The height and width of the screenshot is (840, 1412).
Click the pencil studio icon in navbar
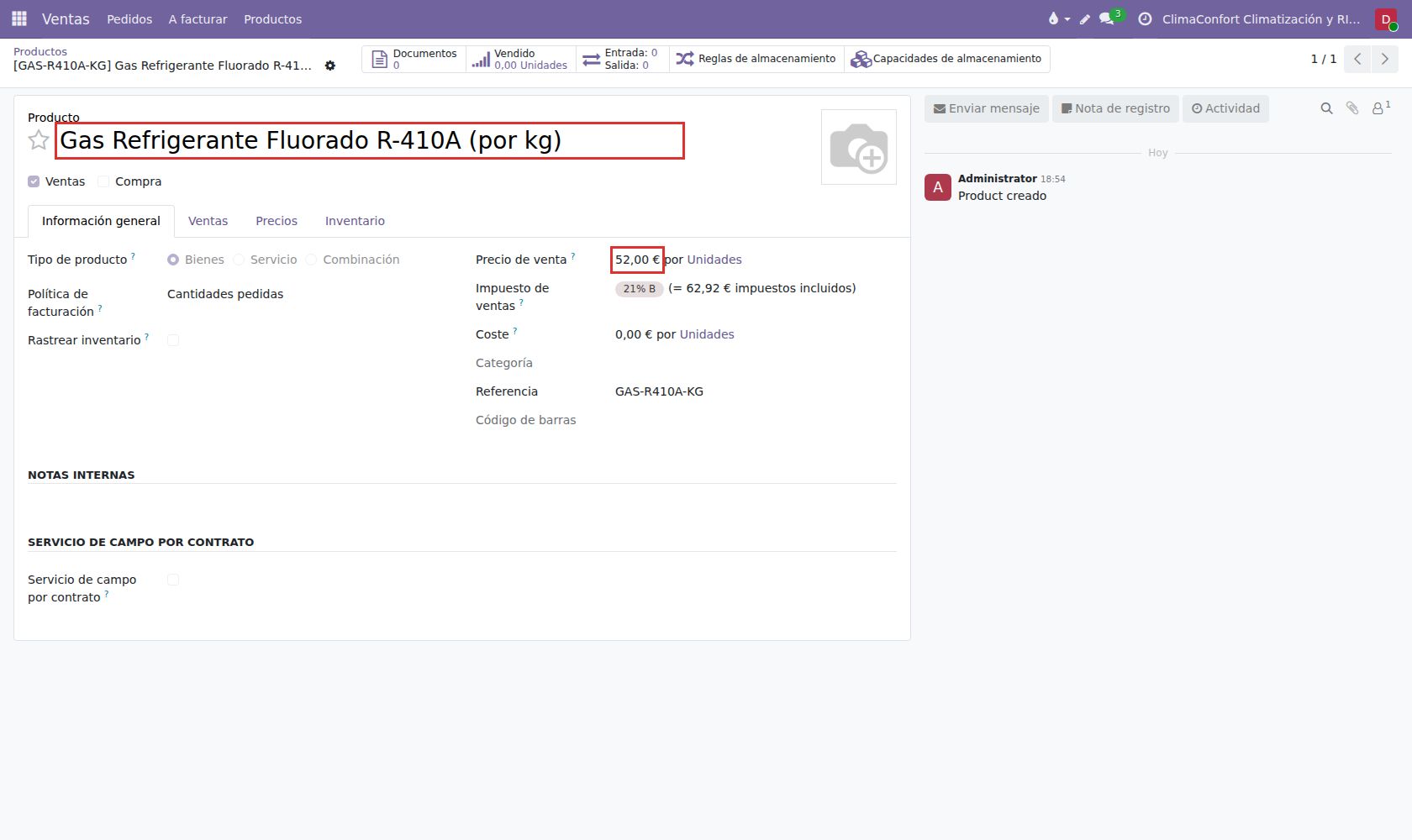pyautogui.click(x=1084, y=18)
